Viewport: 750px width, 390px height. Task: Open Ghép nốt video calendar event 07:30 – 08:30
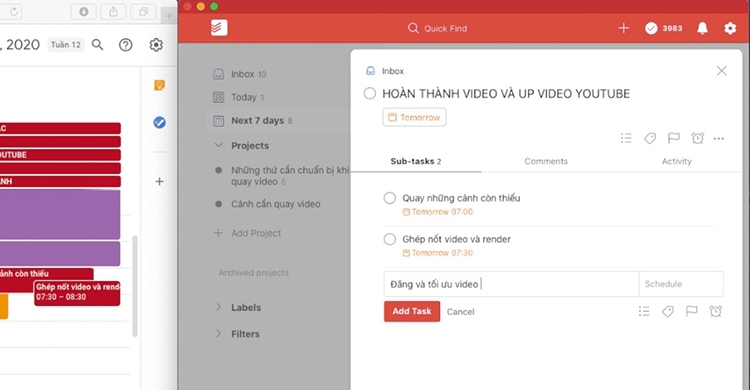pos(77,292)
